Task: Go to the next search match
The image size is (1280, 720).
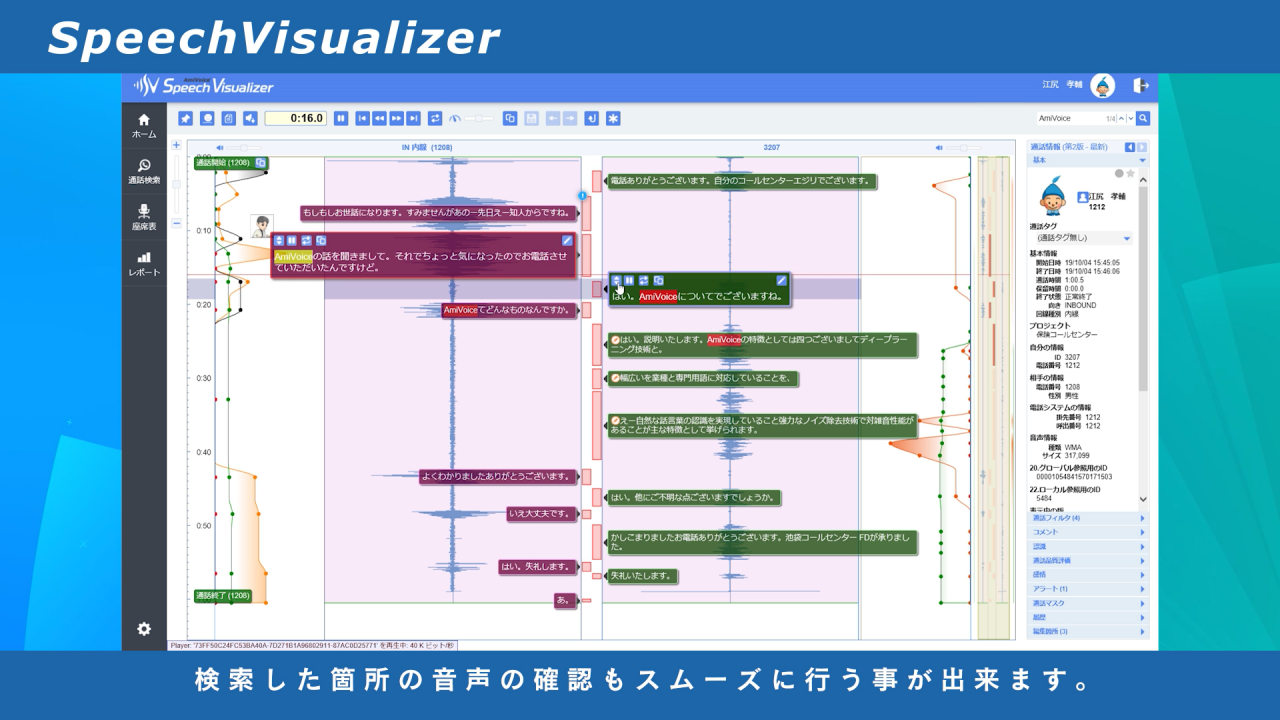Action: (1130, 118)
